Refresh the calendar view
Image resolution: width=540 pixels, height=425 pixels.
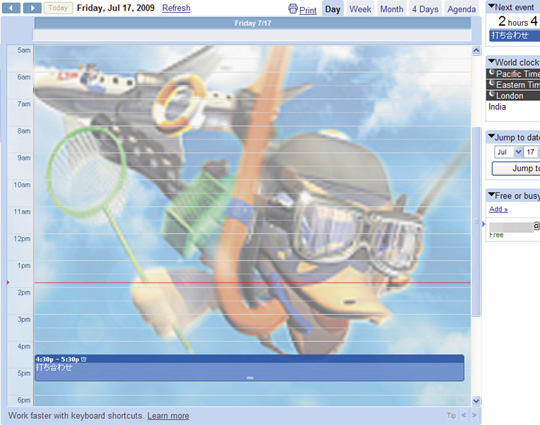(x=176, y=8)
